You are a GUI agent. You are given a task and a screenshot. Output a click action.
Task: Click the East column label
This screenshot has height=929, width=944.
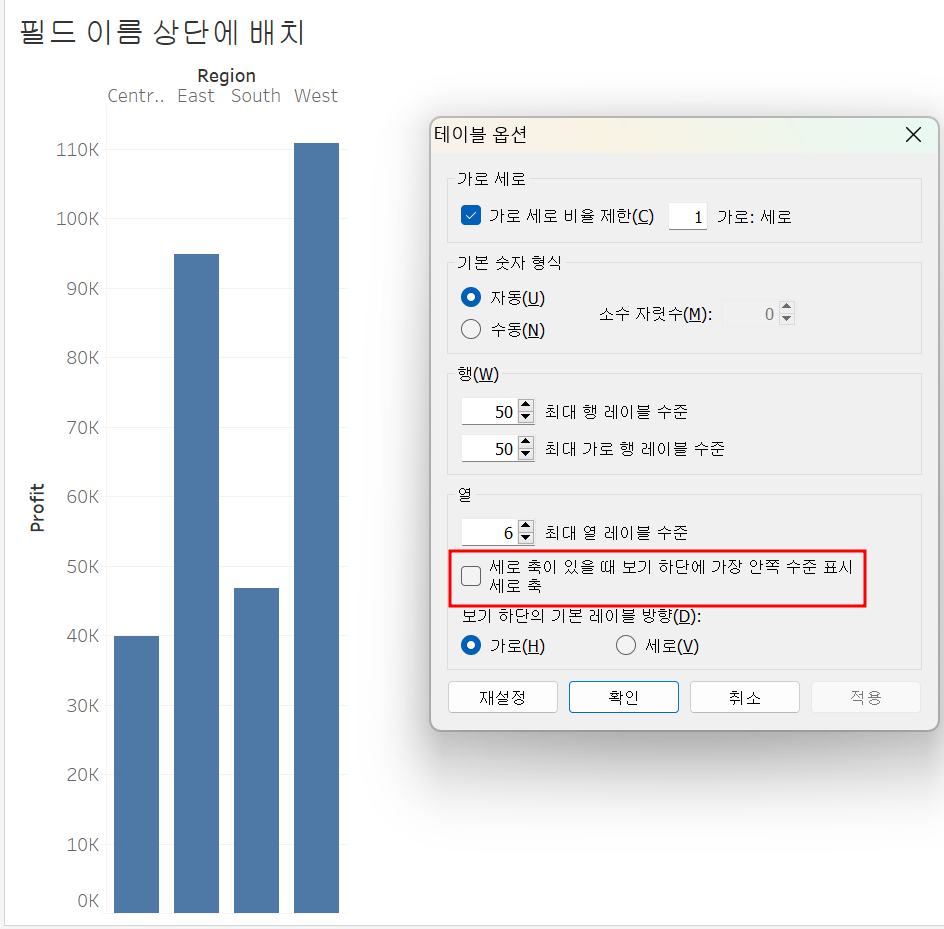pyautogui.click(x=196, y=96)
